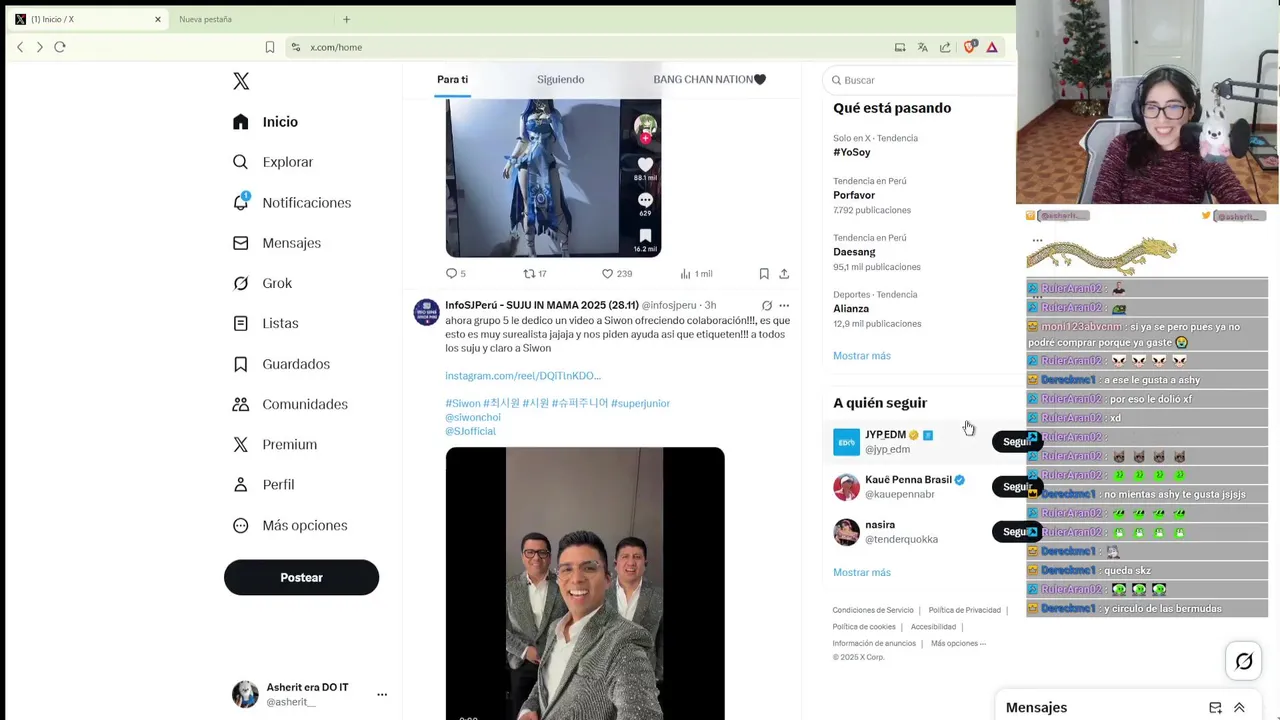The width and height of the screenshot is (1280, 720).
Task: Click the Postear button
Action: pos(301,577)
